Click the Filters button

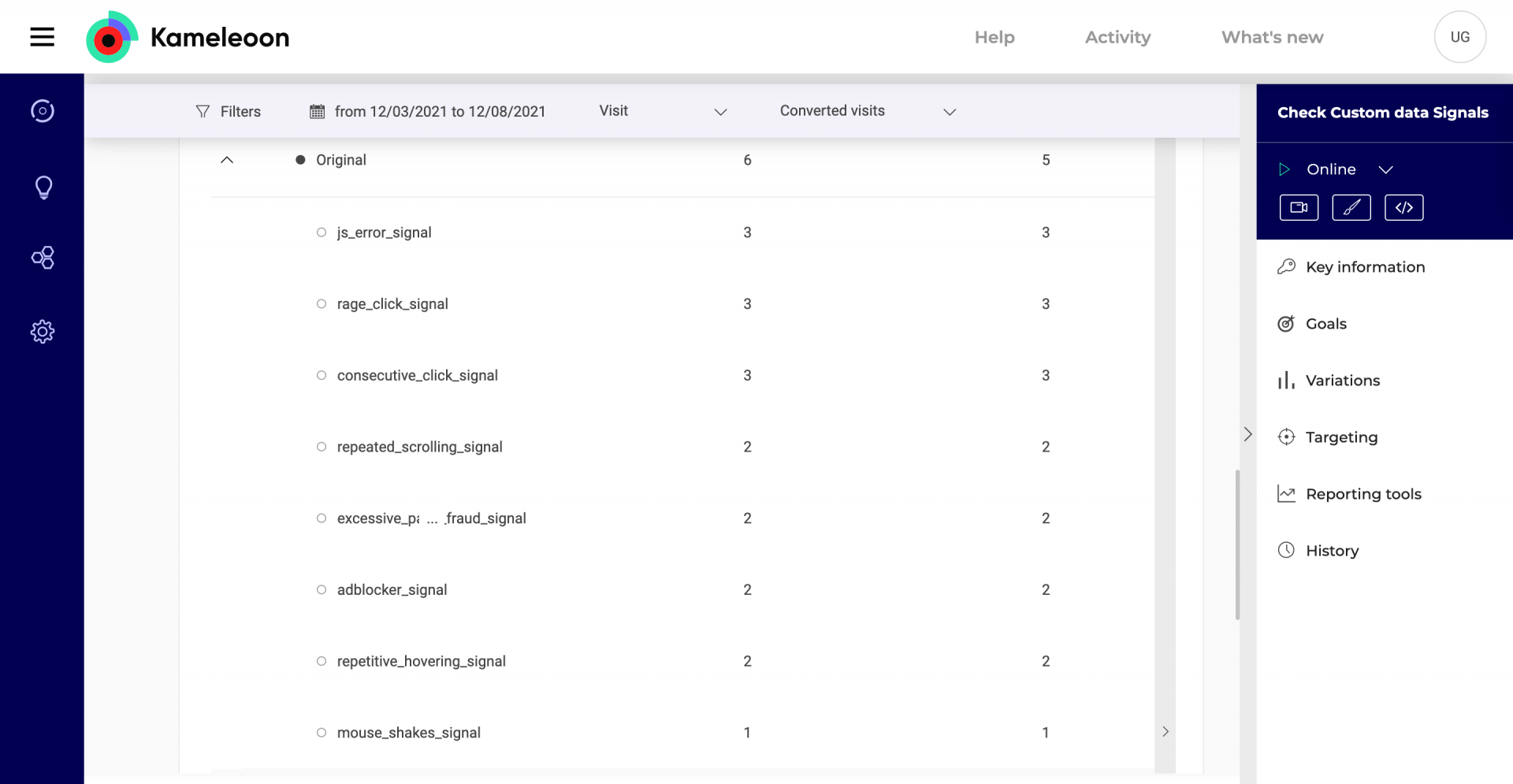pos(229,112)
